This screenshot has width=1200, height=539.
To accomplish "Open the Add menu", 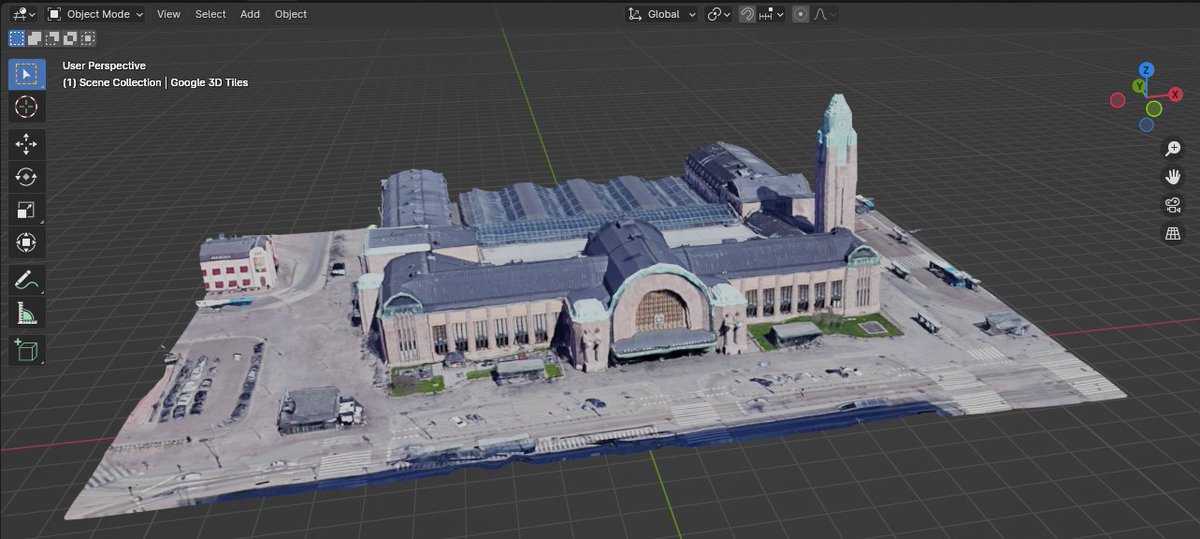I will (x=250, y=14).
